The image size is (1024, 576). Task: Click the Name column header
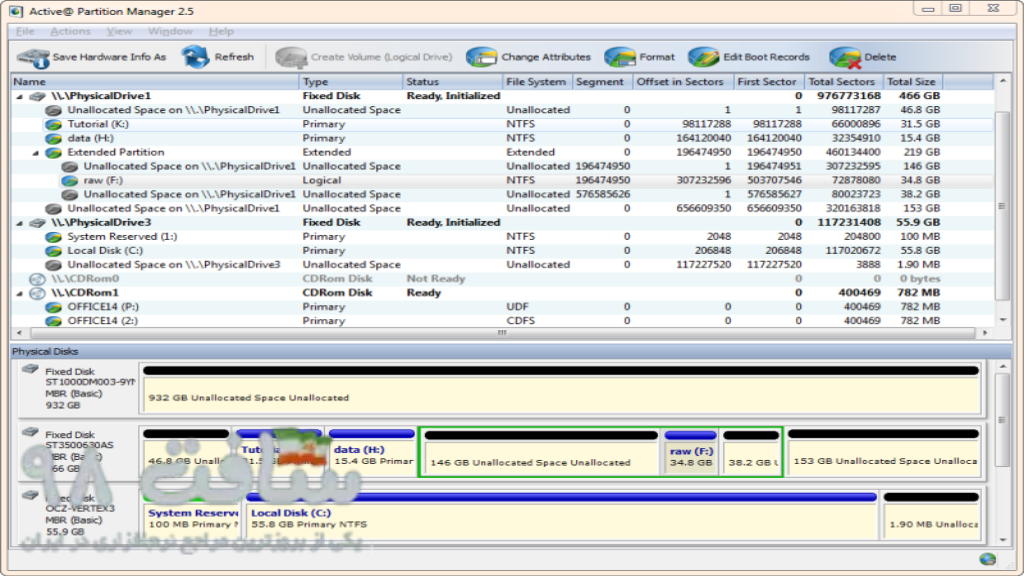[155, 82]
